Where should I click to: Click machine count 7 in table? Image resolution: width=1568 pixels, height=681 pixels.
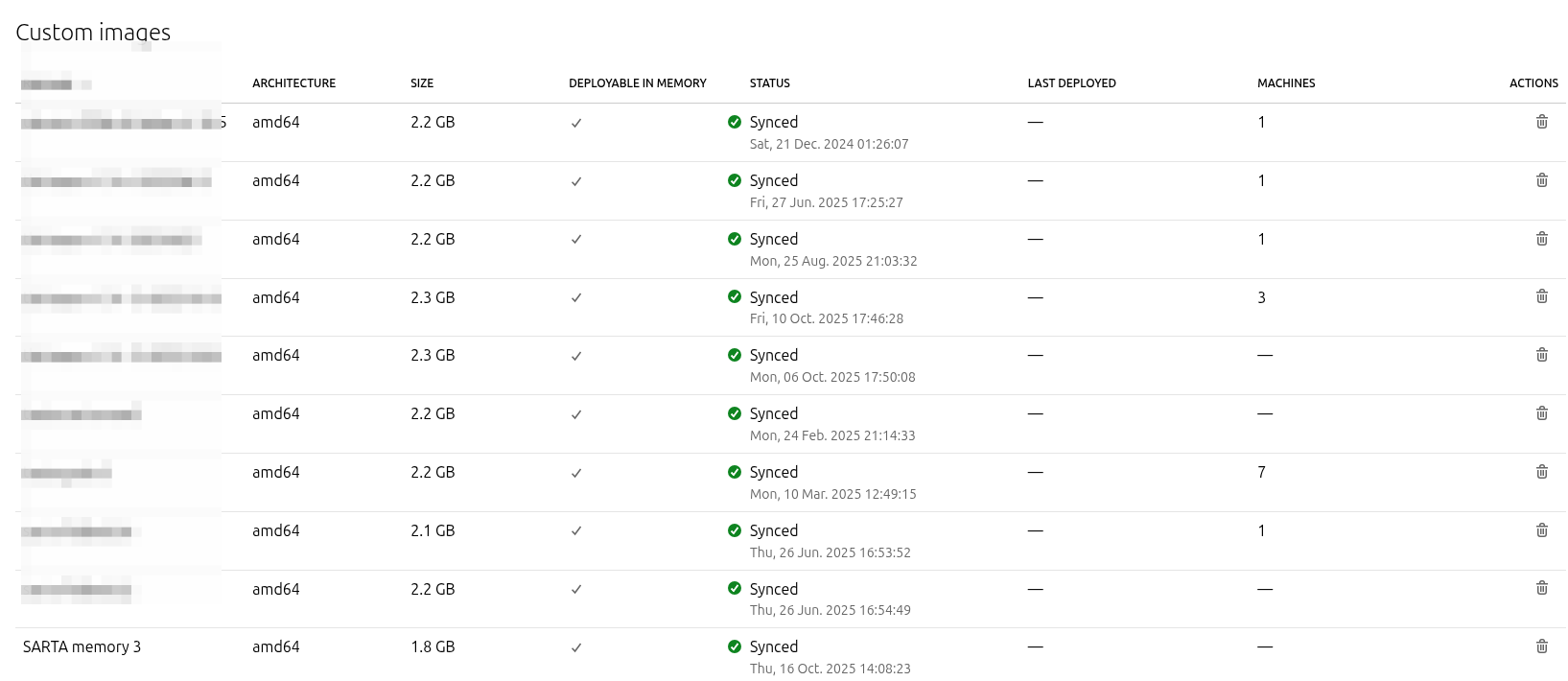(x=1261, y=472)
